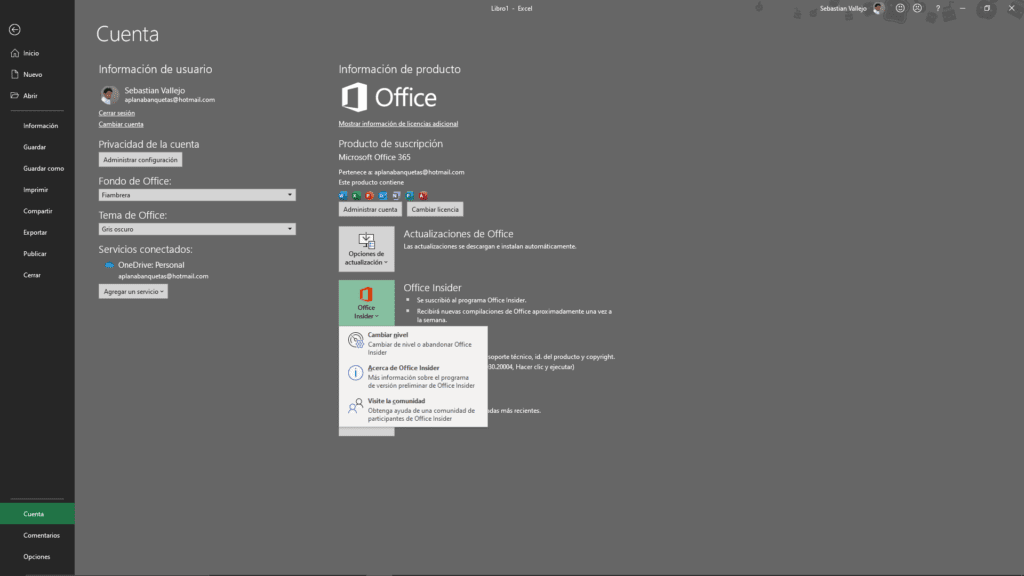This screenshot has width=1024, height=576.
Task: Click the Outlook app icon
Action: point(383,195)
